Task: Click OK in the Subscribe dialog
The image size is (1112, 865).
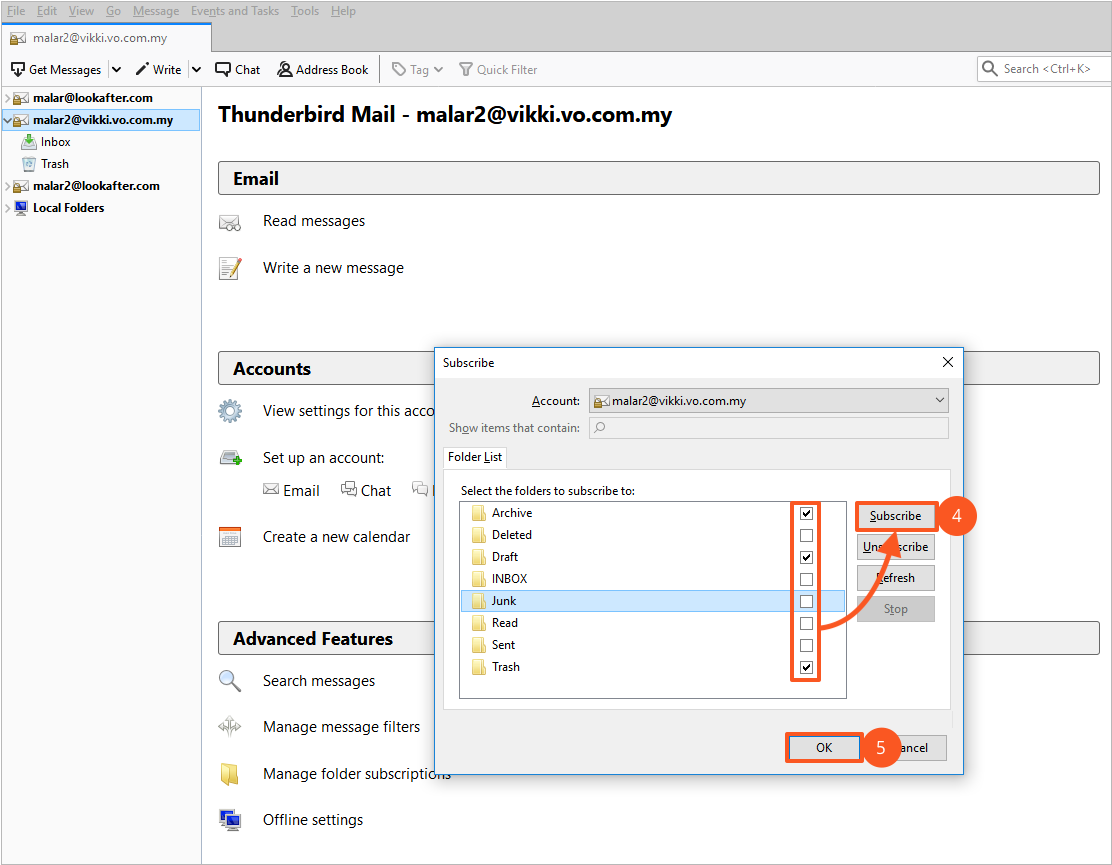Action: pyautogui.click(x=824, y=747)
